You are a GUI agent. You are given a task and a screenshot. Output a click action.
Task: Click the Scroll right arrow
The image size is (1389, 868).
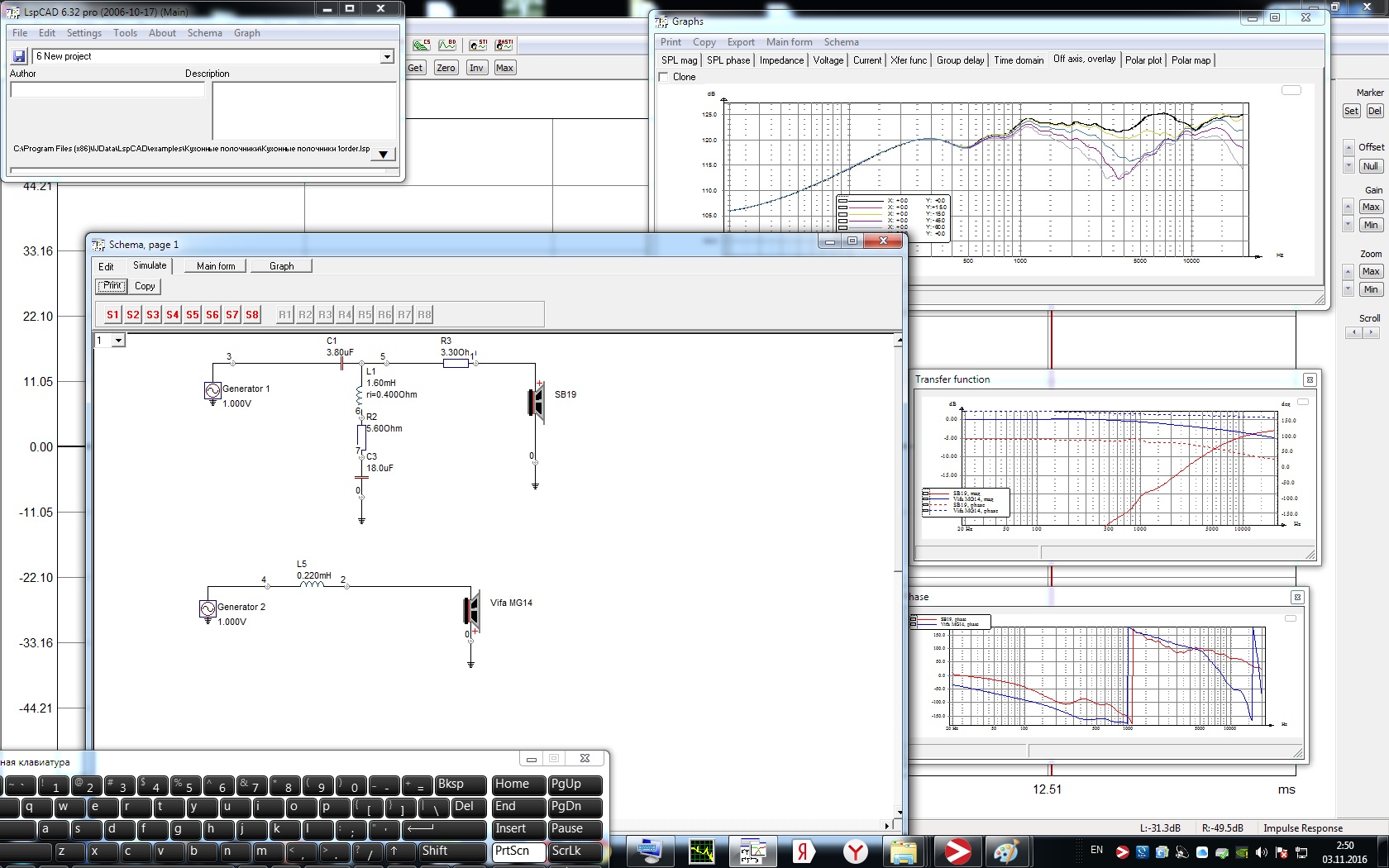pyautogui.click(x=1371, y=332)
